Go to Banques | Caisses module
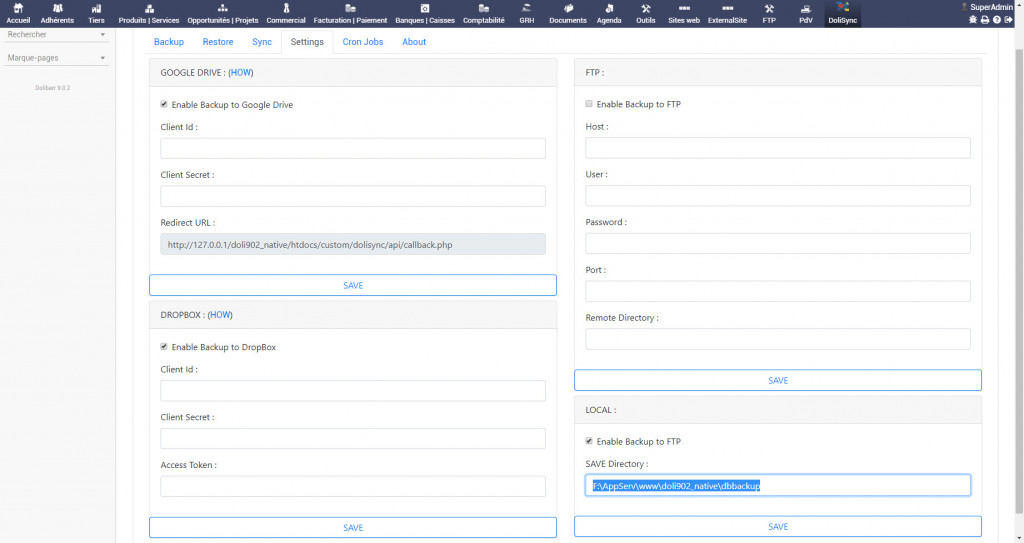Screen dimensions: 1024x543 427,13
